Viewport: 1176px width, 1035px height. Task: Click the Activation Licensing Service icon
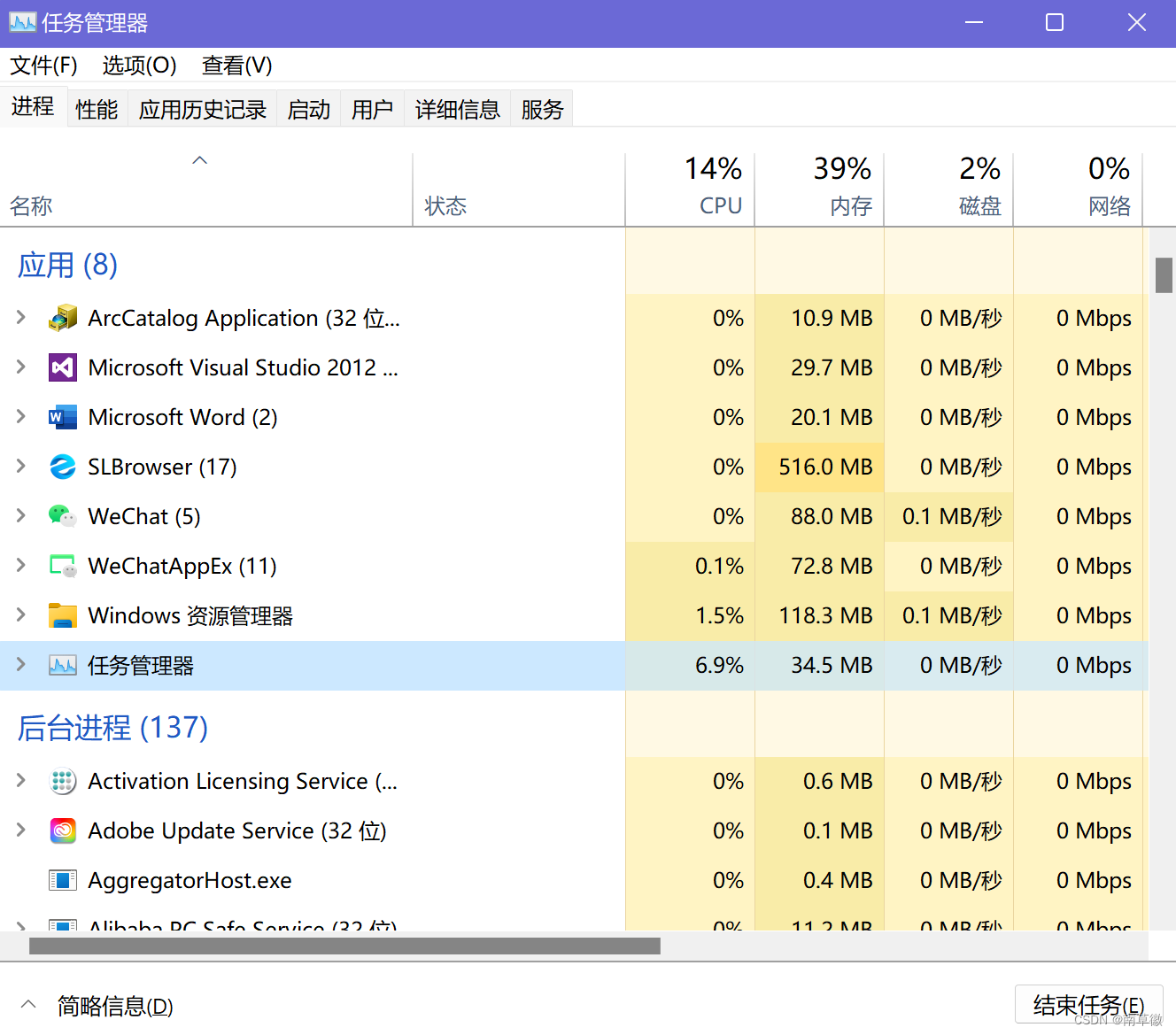[x=63, y=781]
